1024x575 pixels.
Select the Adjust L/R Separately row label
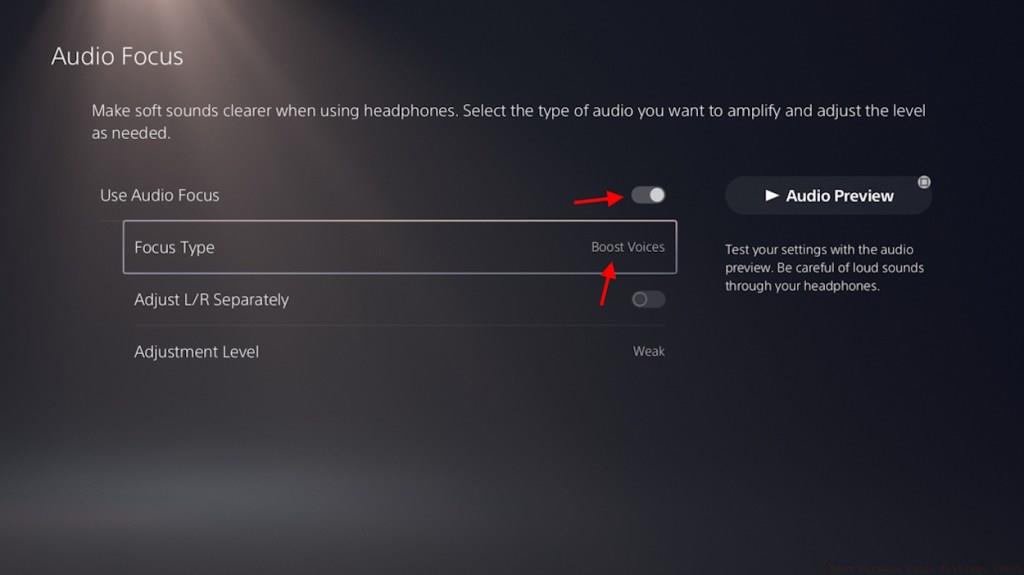point(211,299)
